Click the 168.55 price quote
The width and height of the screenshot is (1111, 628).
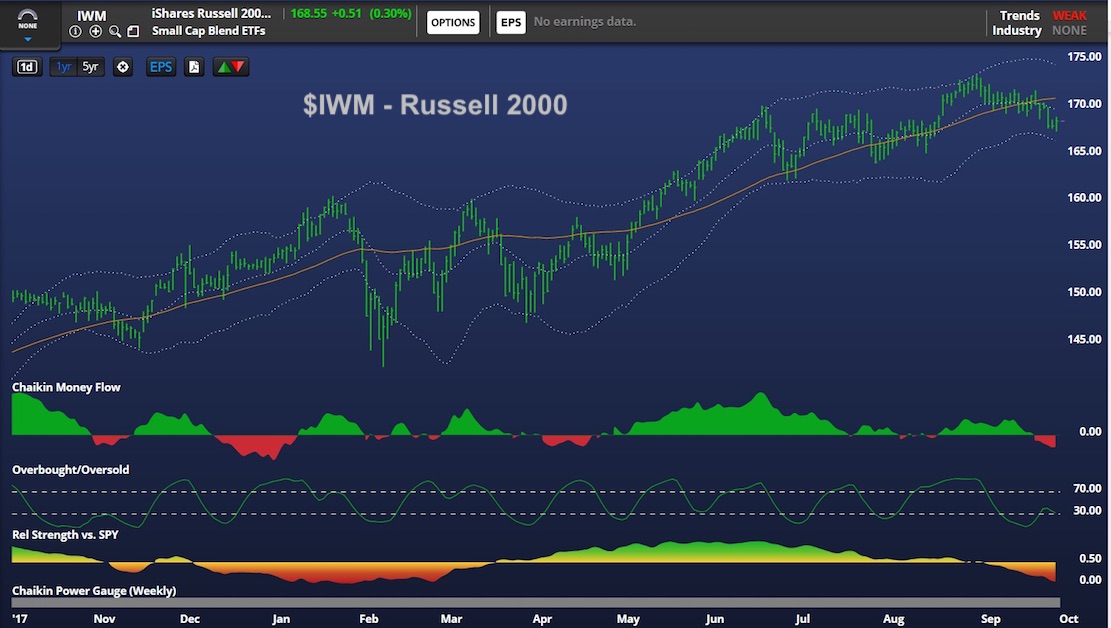click(308, 13)
